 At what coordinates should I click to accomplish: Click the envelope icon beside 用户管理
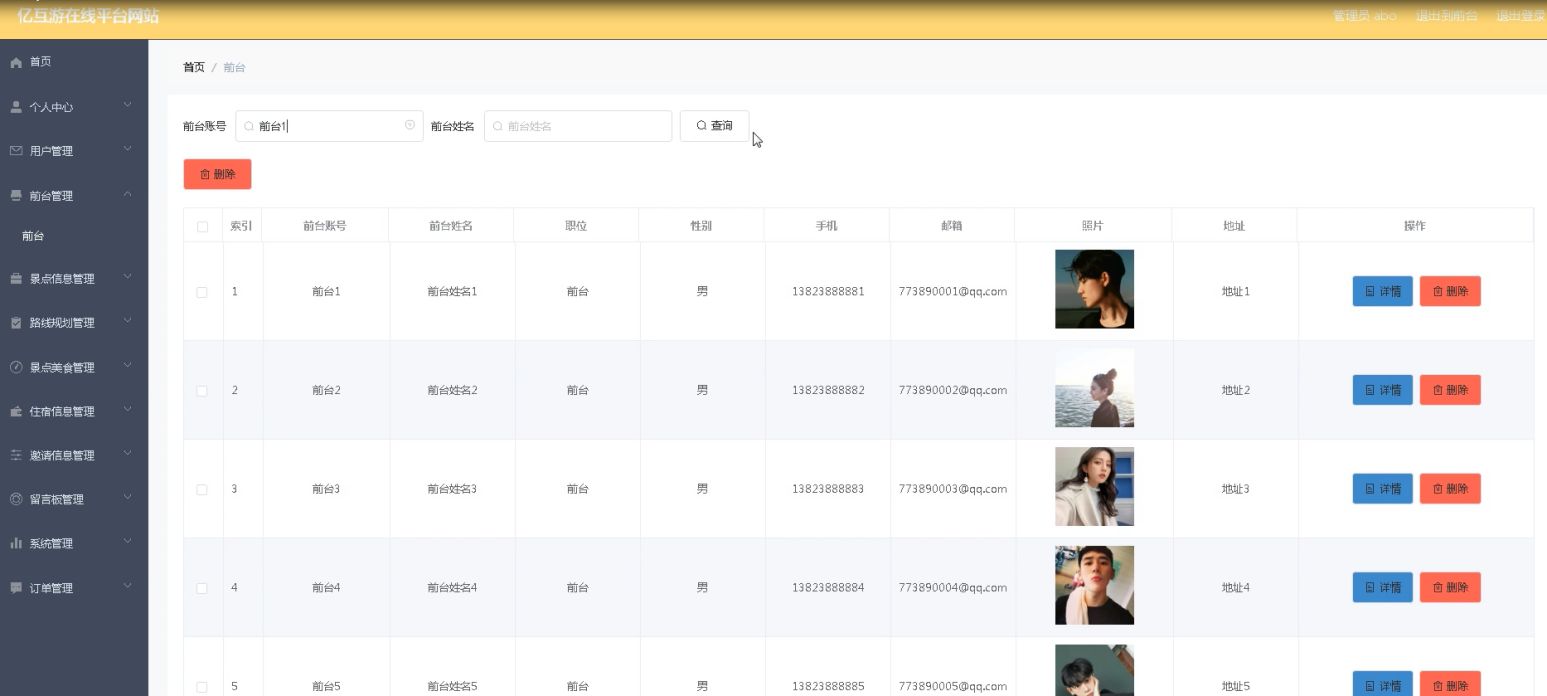(x=16, y=151)
